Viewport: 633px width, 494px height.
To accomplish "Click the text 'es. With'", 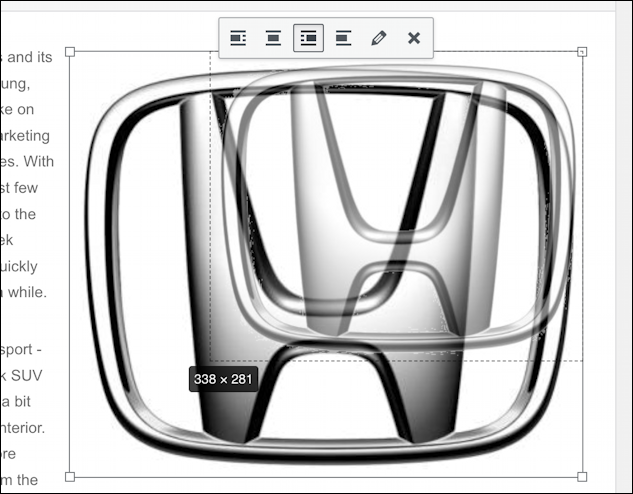I will tap(27, 161).
